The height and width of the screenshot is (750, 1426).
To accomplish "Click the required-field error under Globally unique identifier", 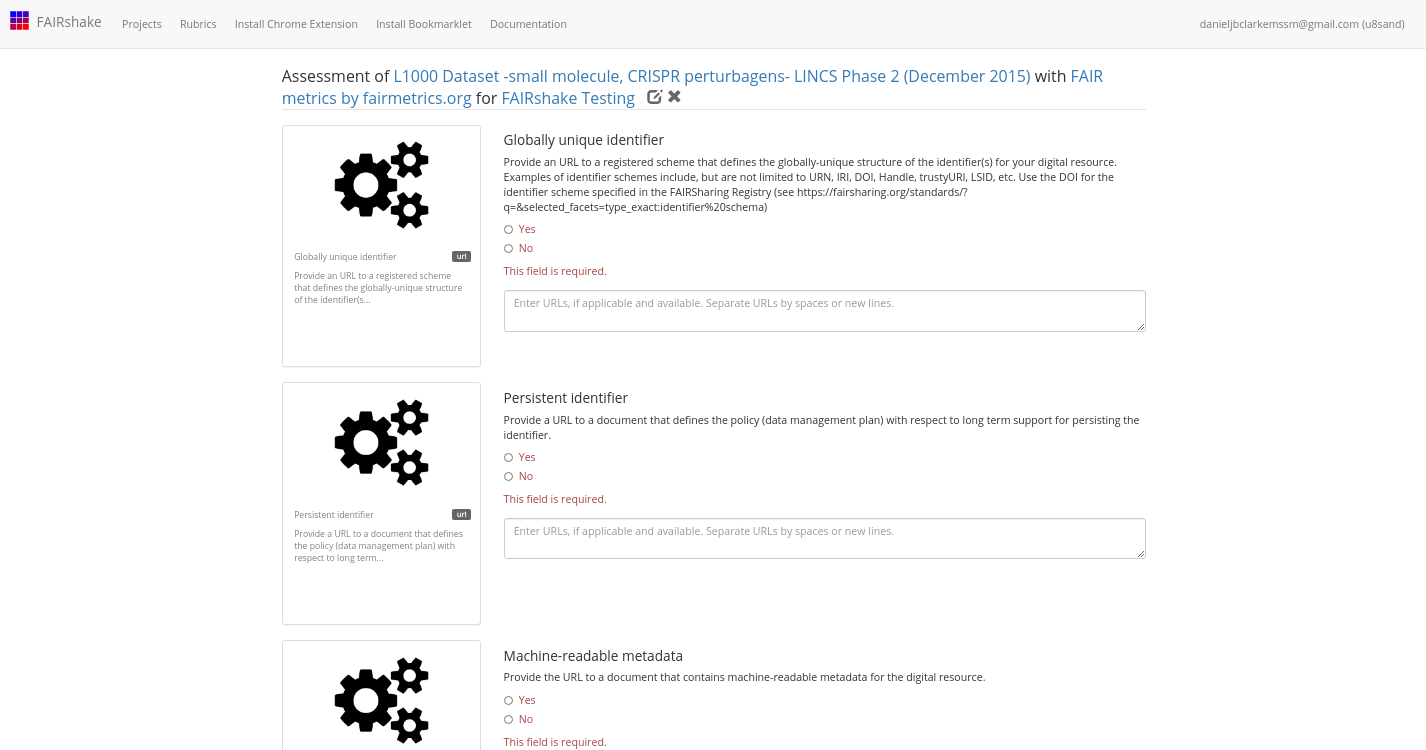I will [555, 271].
